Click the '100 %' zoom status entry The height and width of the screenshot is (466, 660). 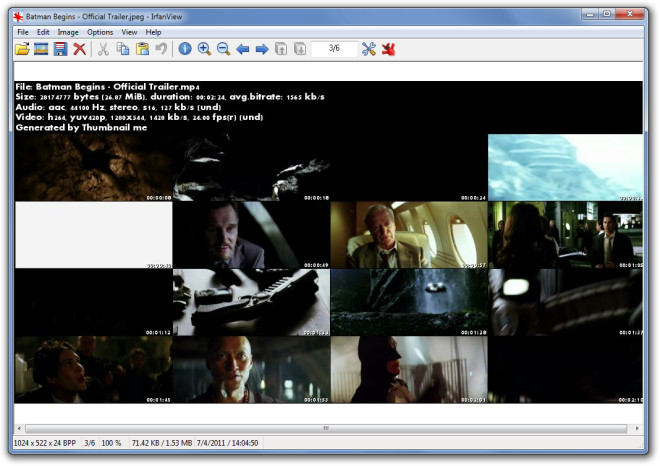111,443
